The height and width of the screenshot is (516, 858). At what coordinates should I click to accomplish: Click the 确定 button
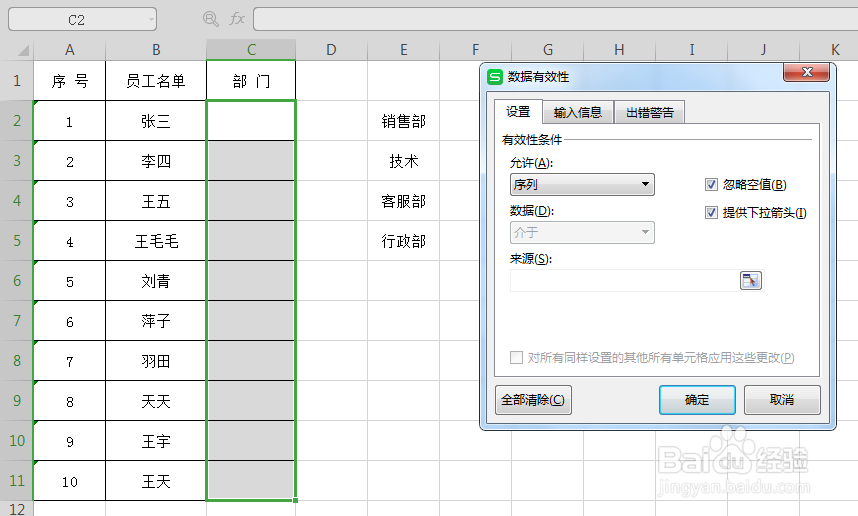tap(697, 400)
